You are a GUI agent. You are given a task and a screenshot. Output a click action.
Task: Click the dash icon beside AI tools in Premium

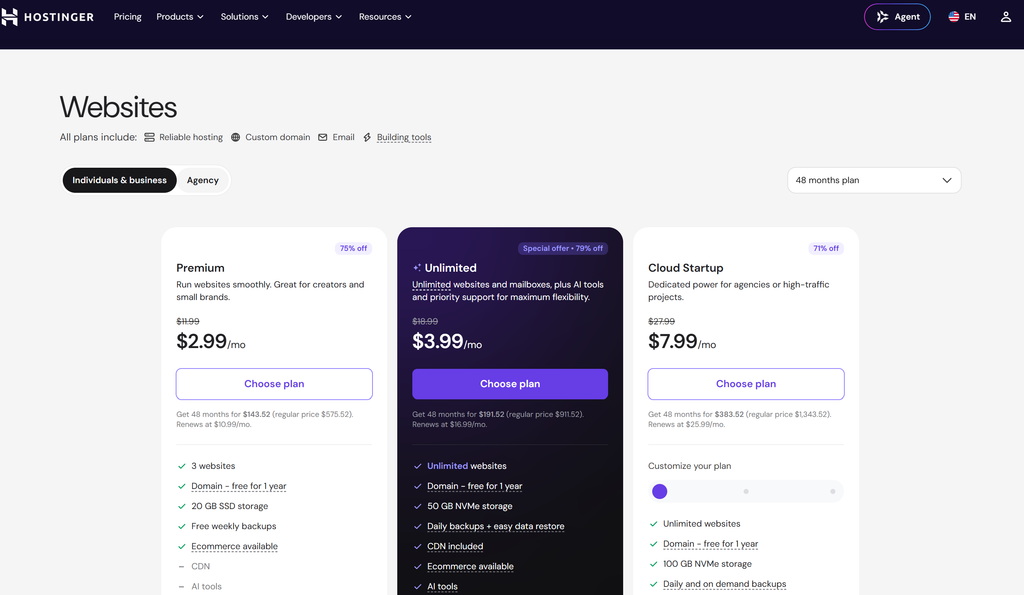click(x=182, y=587)
